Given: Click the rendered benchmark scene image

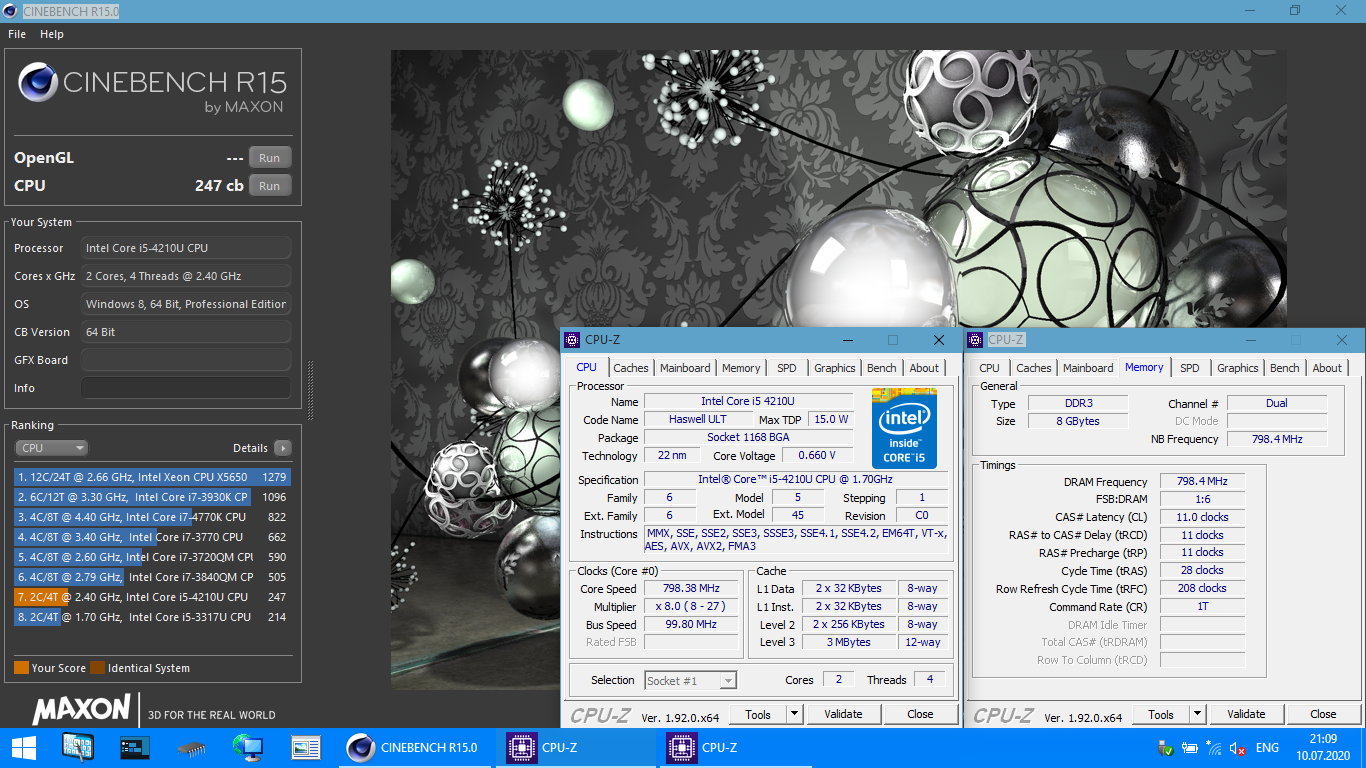Looking at the screenshot, I should [838, 370].
